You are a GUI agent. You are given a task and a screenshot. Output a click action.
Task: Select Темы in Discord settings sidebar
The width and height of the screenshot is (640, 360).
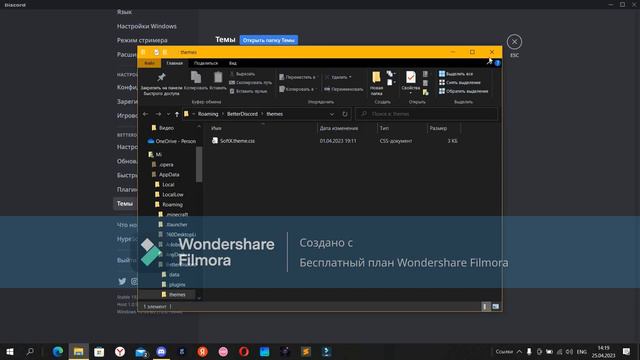tap(125, 203)
